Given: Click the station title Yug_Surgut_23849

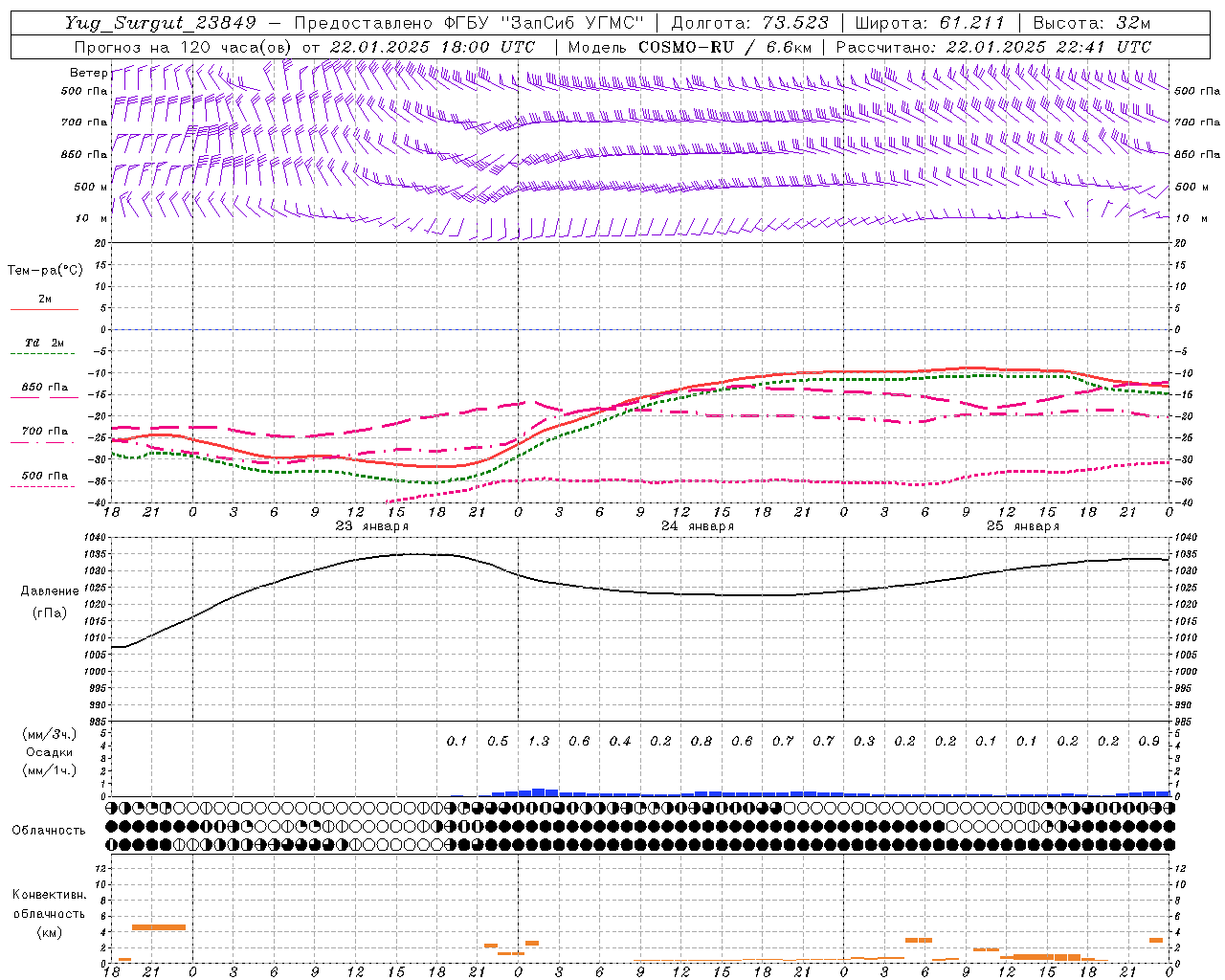Looking at the screenshot, I should click(161, 23).
